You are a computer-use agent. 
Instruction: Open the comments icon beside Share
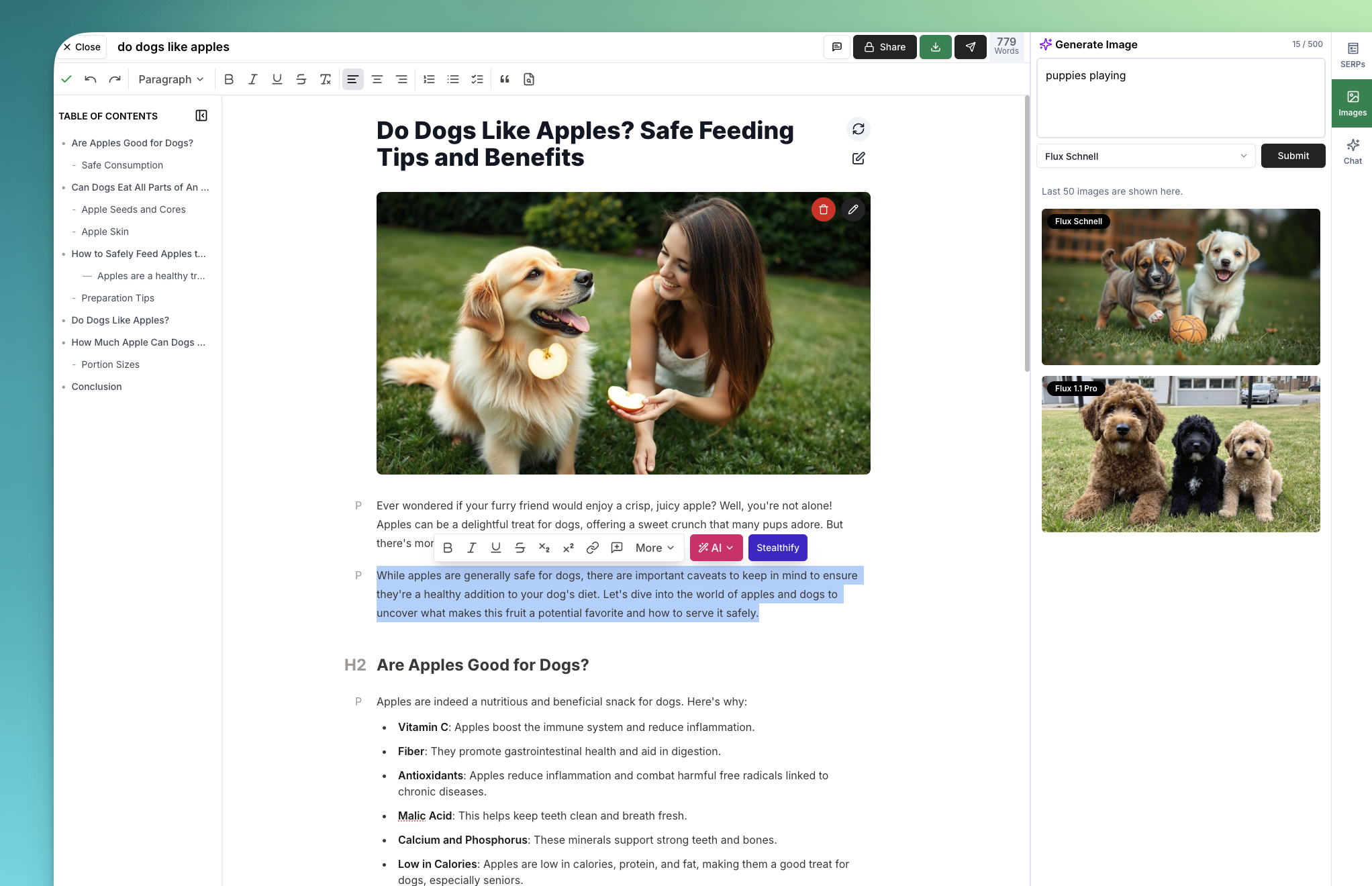[836, 47]
